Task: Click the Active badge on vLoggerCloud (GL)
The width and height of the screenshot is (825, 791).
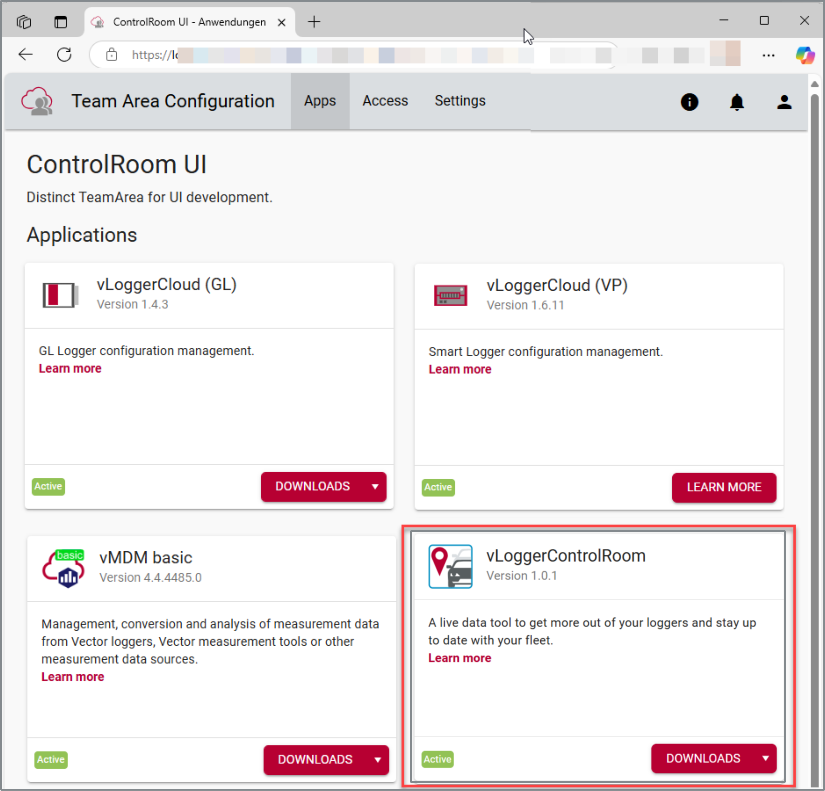Action: 48,486
